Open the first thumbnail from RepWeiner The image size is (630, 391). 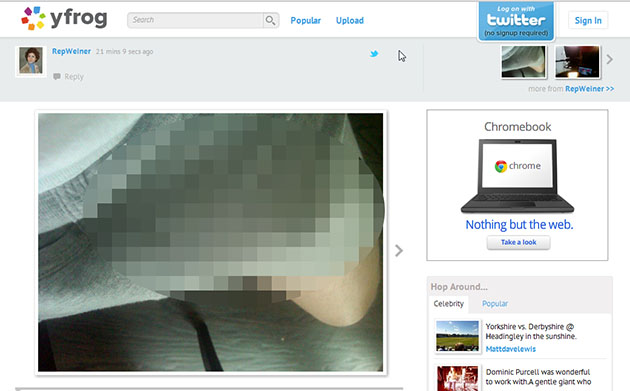pyautogui.click(x=524, y=61)
